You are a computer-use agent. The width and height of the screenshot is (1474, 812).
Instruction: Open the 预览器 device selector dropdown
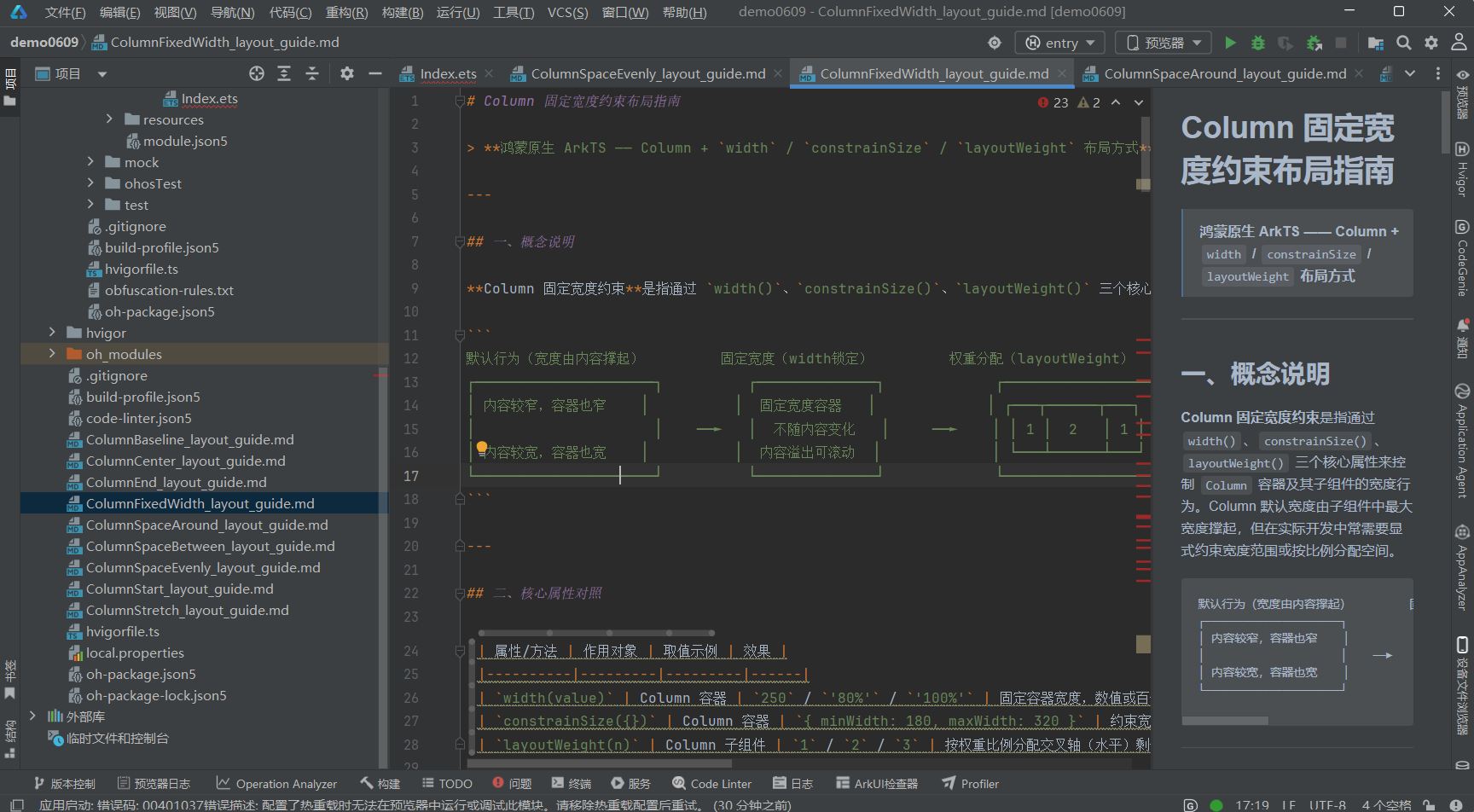[1164, 43]
